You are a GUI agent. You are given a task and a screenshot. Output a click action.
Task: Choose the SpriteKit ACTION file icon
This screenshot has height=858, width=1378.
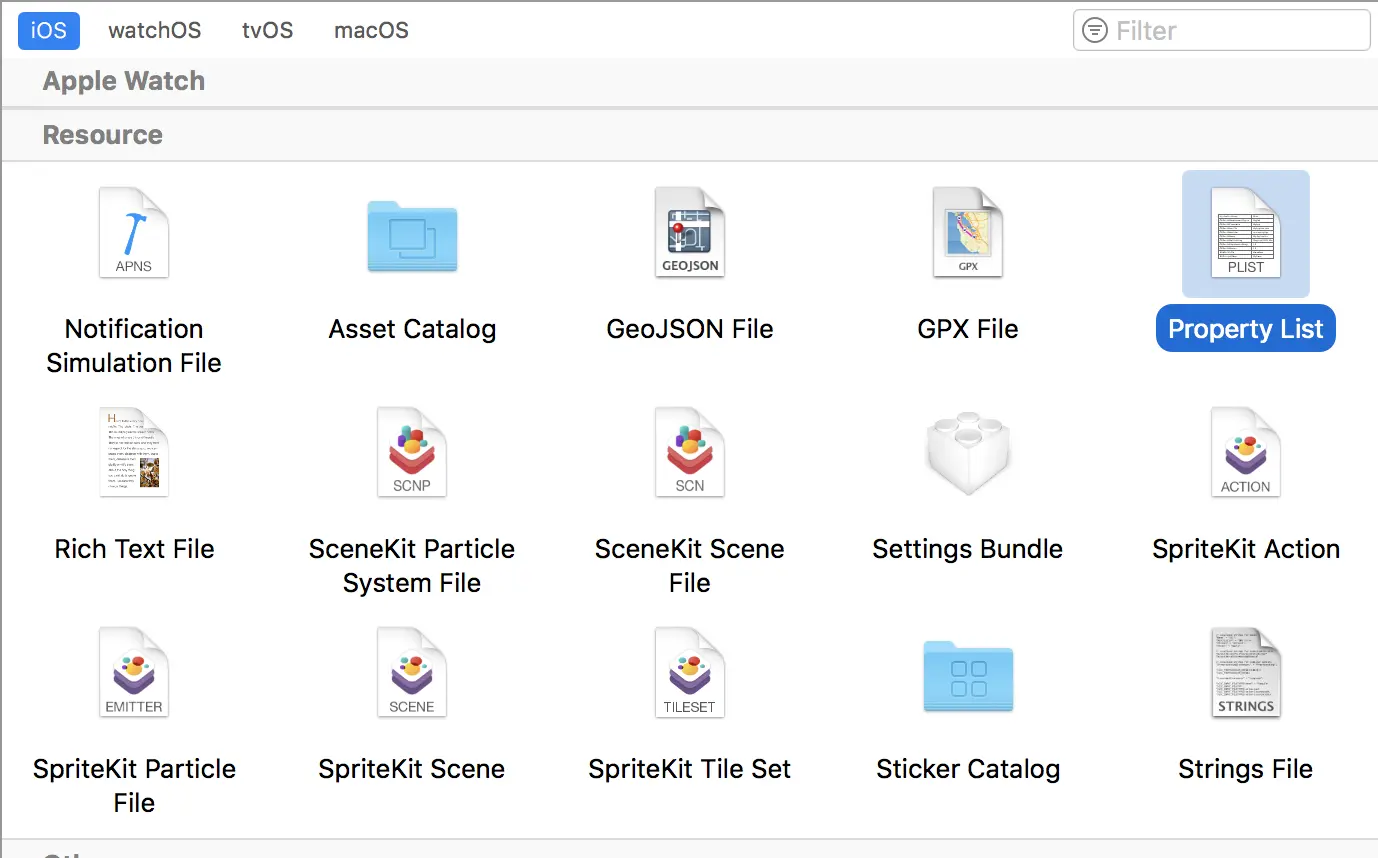pyautogui.click(x=1246, y=452)
